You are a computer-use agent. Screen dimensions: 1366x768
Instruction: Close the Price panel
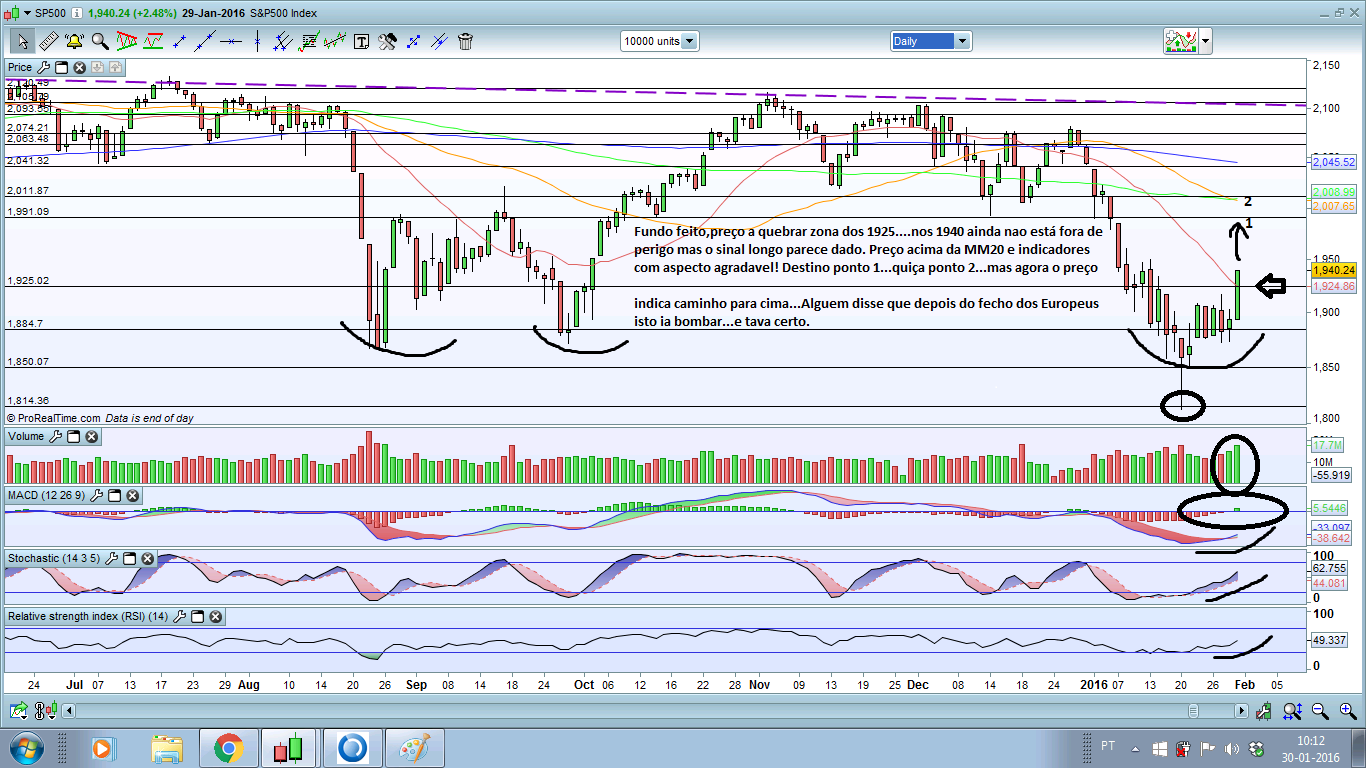tap(79, 67)
